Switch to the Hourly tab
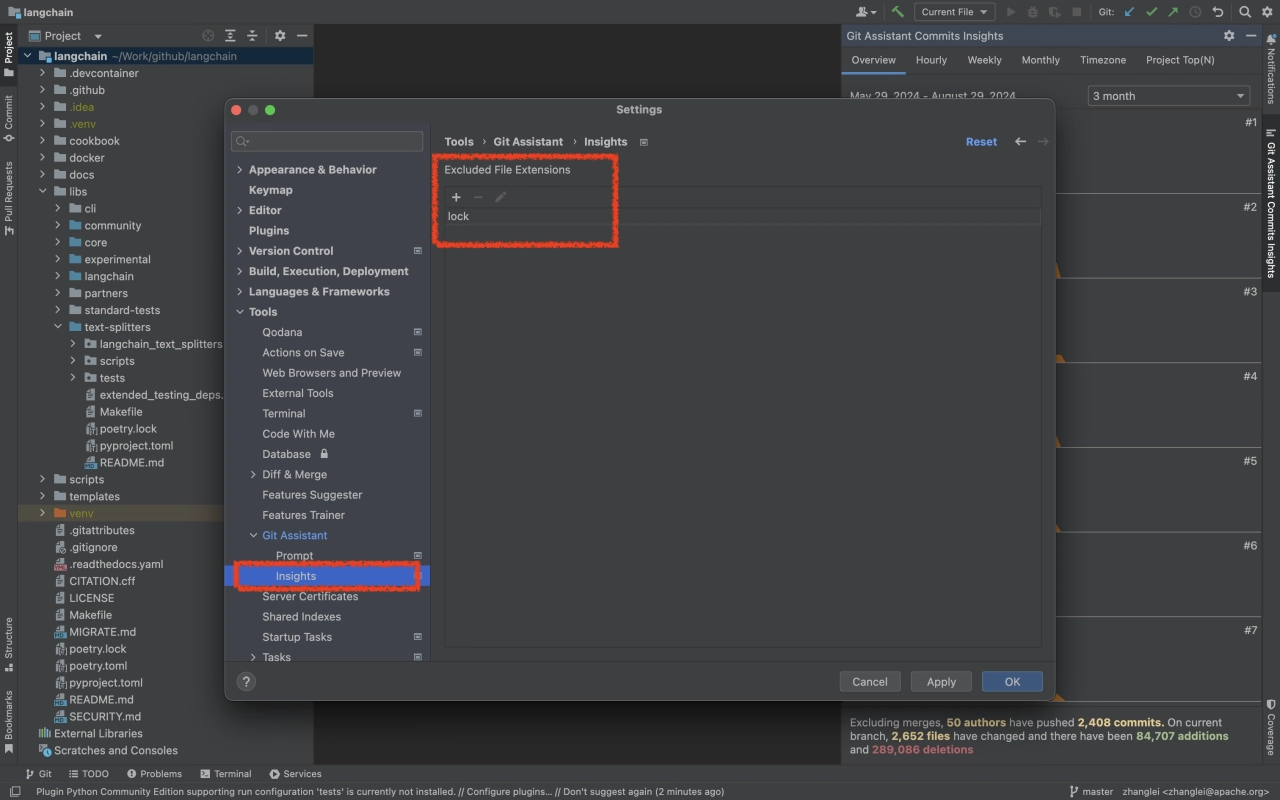 pyautogui.click(x=931, y=60)
